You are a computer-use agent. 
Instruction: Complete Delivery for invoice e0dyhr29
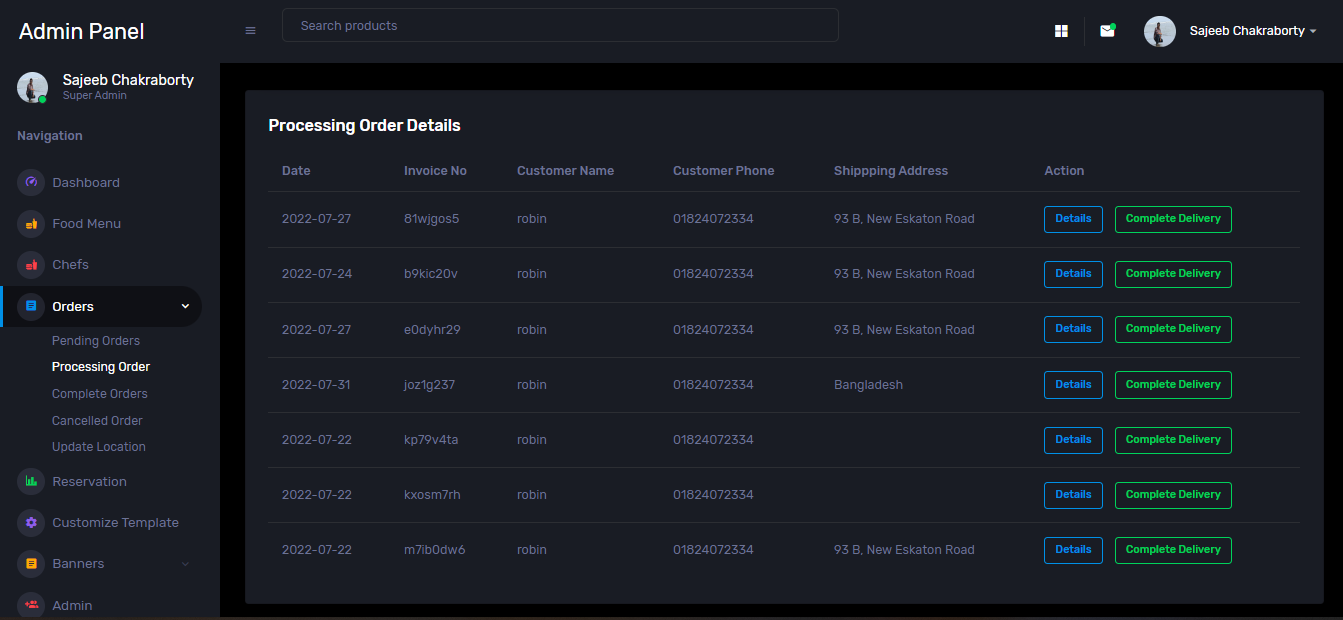(1173, 329)
